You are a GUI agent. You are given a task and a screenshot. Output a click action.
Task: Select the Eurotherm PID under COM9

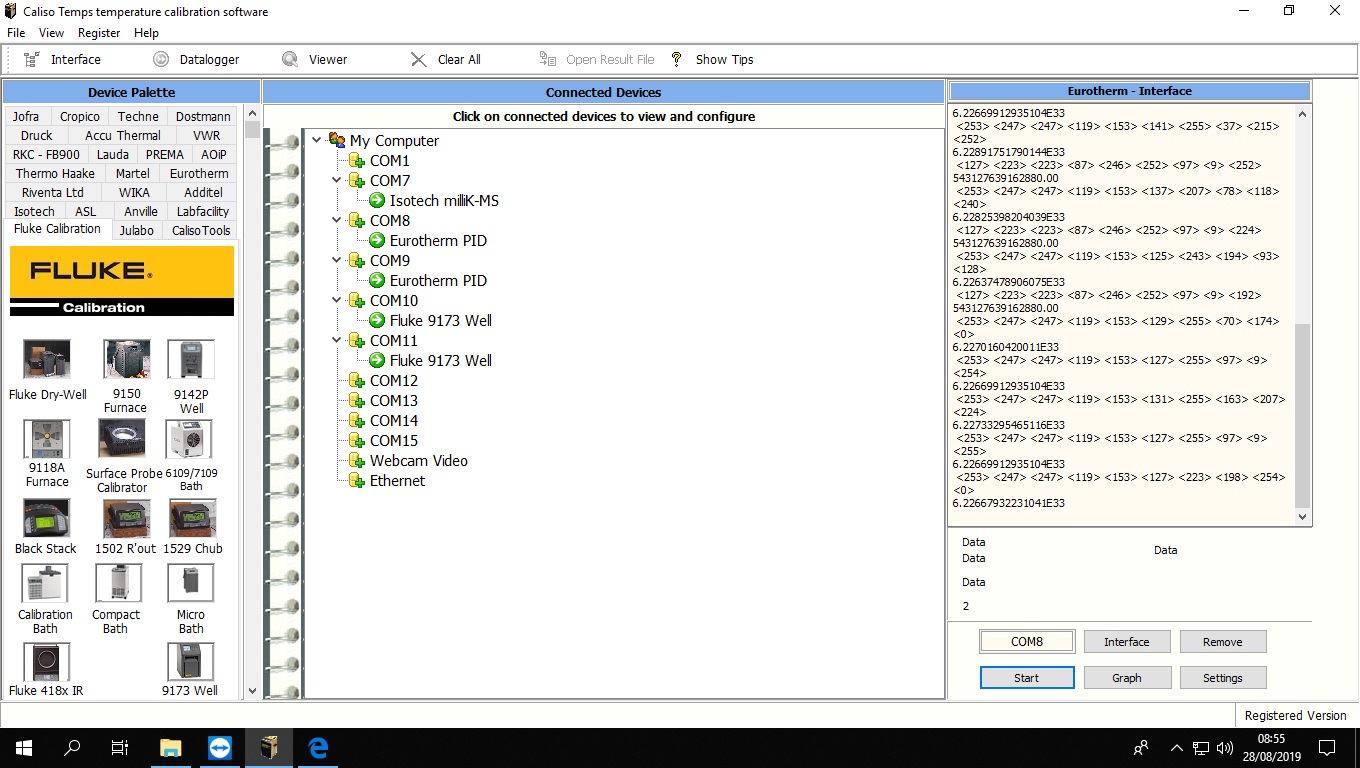click(x=438, y=280)
